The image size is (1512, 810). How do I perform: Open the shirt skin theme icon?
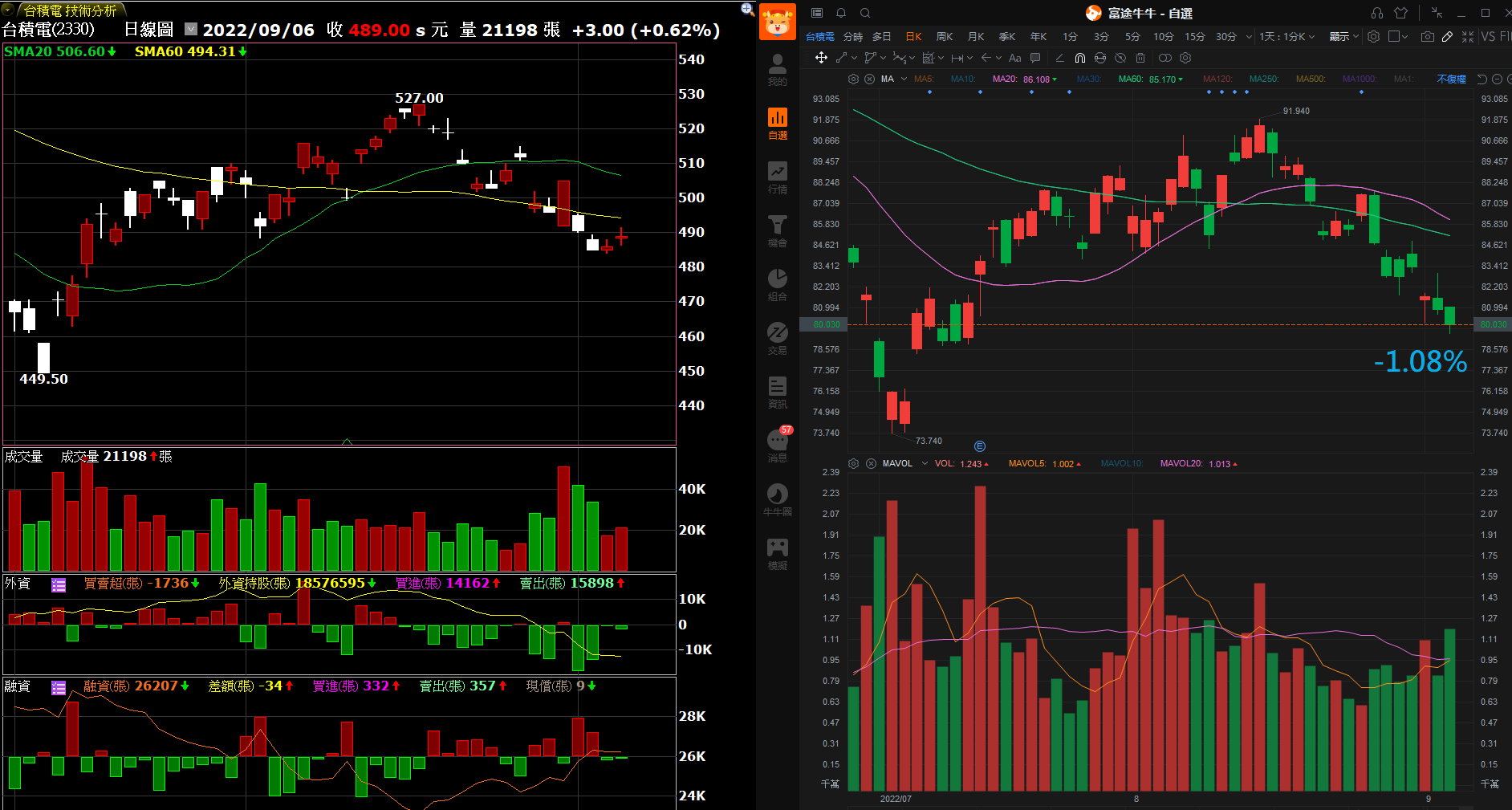tap(1401, 13)
